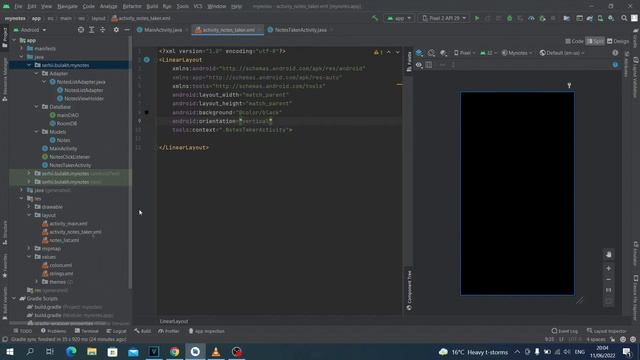
Task: Toggle the Project tool window on left edge
Action: (4, 38)
